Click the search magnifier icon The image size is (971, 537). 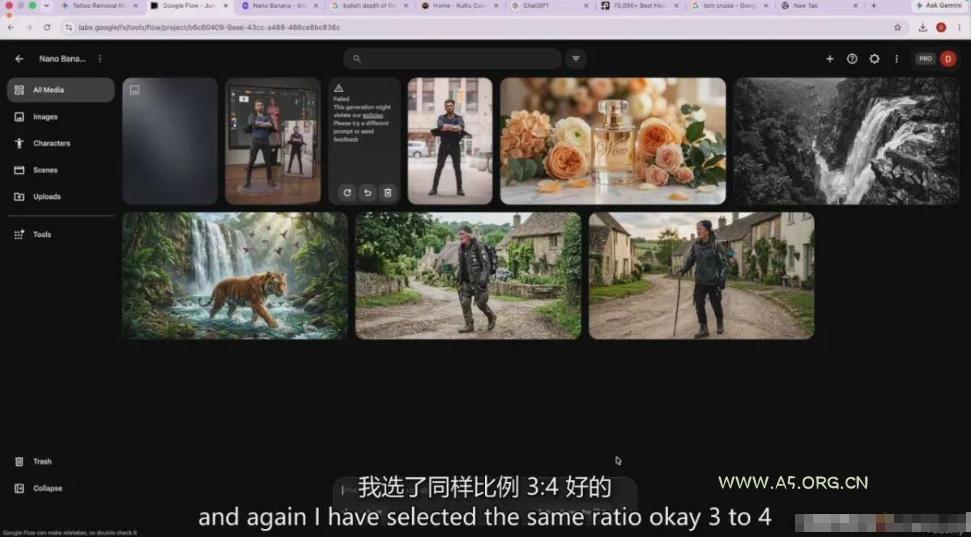coord(357,59)
